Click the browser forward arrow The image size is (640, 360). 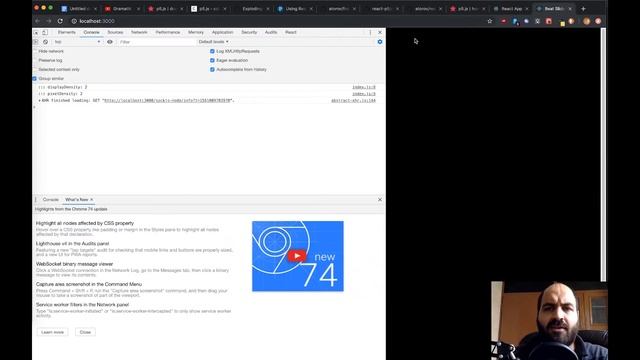[49, 21]
